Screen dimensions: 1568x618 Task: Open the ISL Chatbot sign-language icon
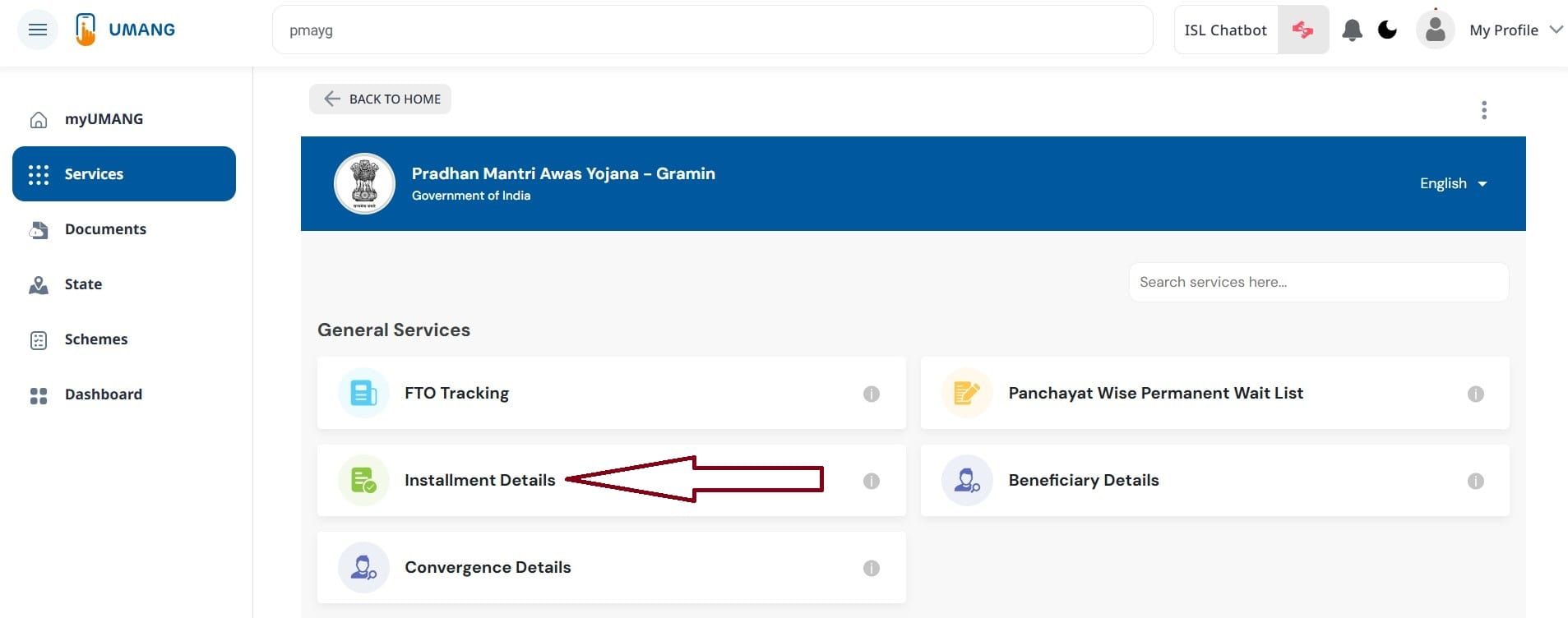click(1302, 30)
